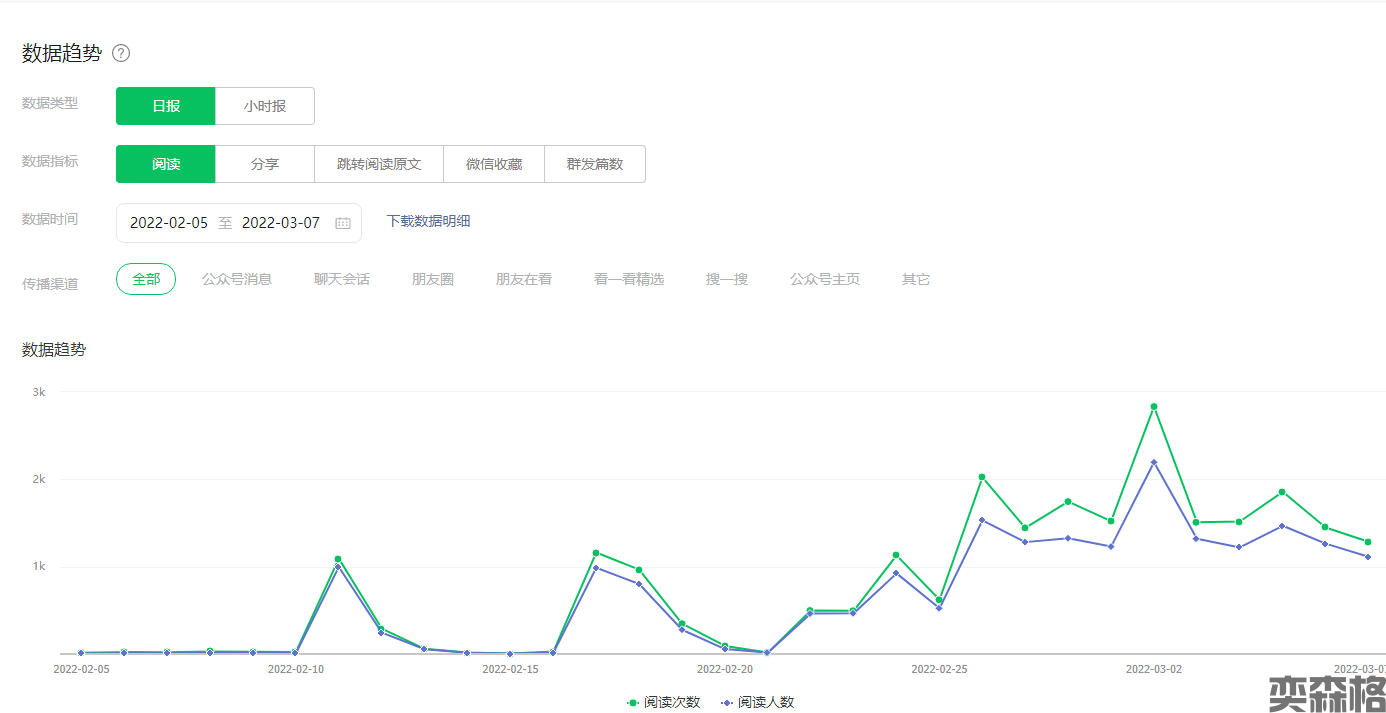Select 微信收藏 metric tab
Image resolution: width=1386 pixels, height=713 pixels.
click(494, 164)
